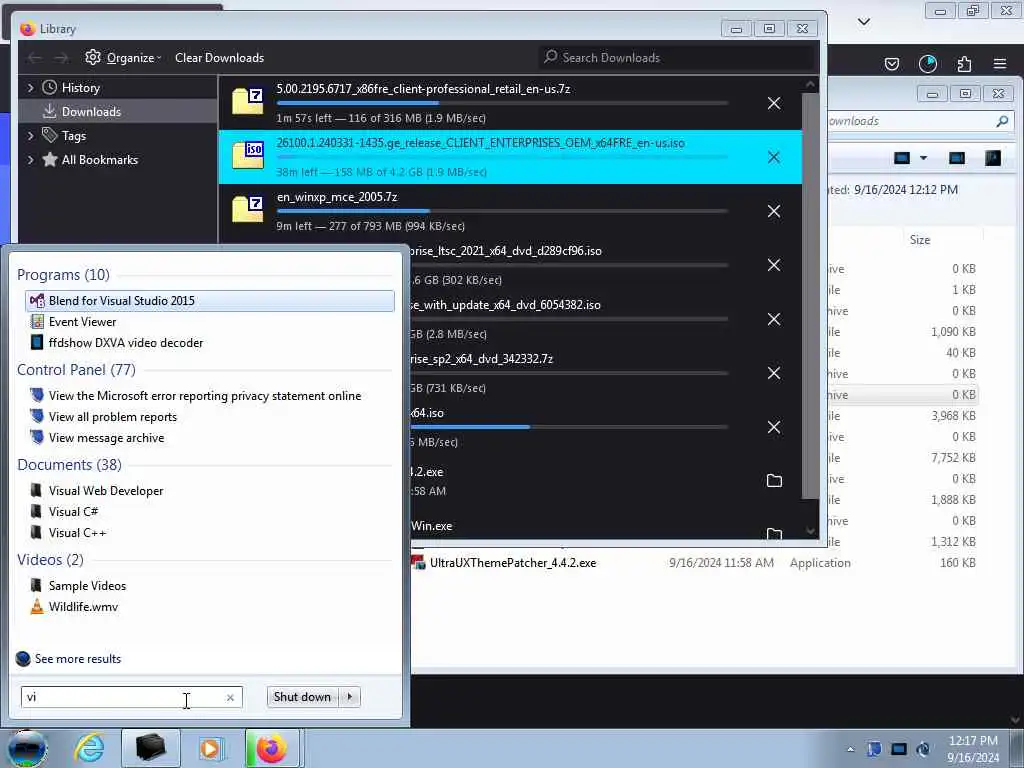Click Explorer Size column header

point(920,240)
